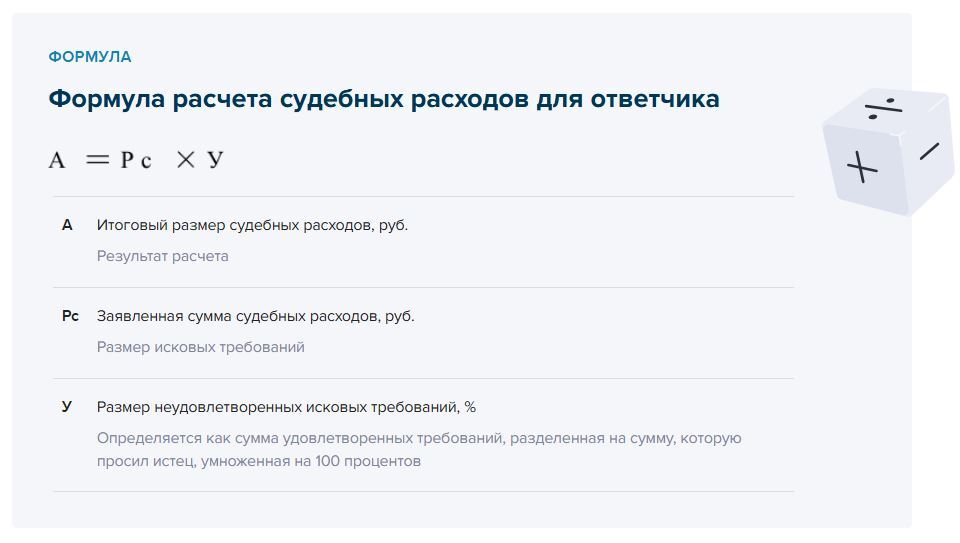Click Размер неудовлетворенных исковых требований text
This screenshot has height=543, width=960.
pyautogui.click(x=286, y=407)
